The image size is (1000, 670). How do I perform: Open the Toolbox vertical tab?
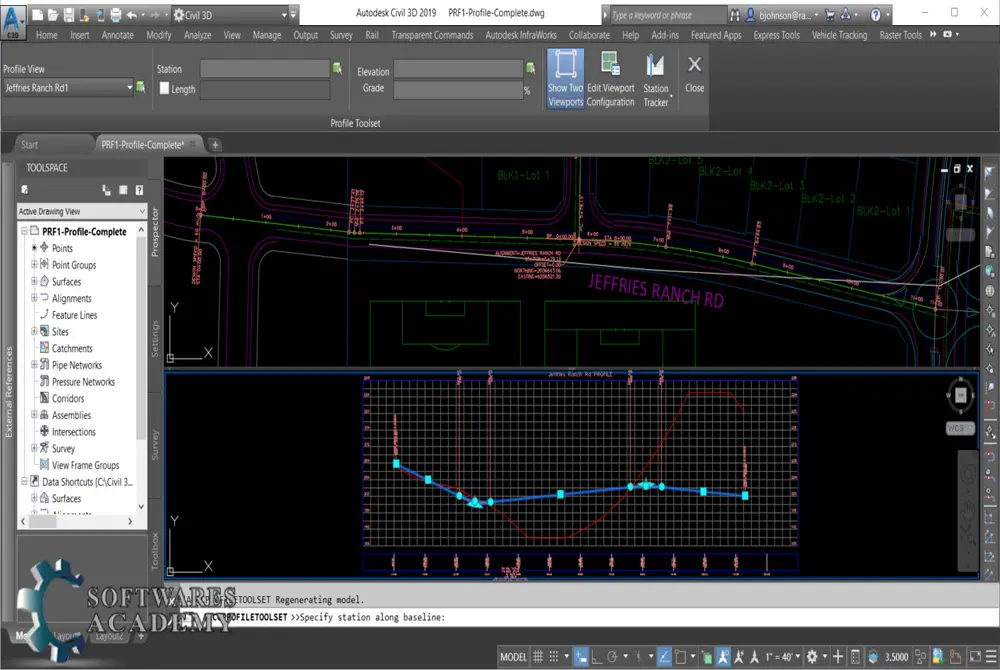155,551
